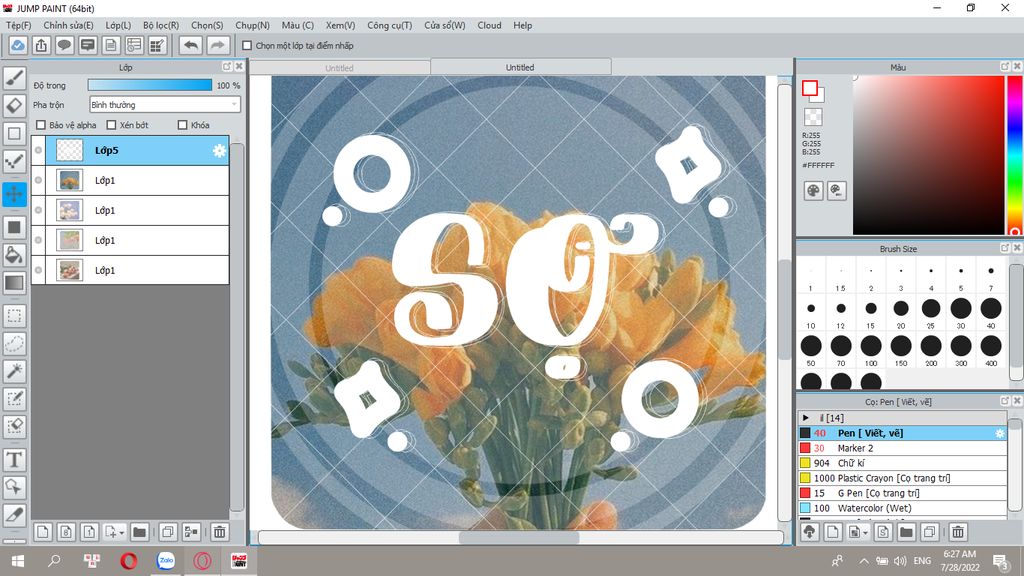Open the Lớp(L) menu
Screen dimensions: 1024x576
(x=118, y=25)
